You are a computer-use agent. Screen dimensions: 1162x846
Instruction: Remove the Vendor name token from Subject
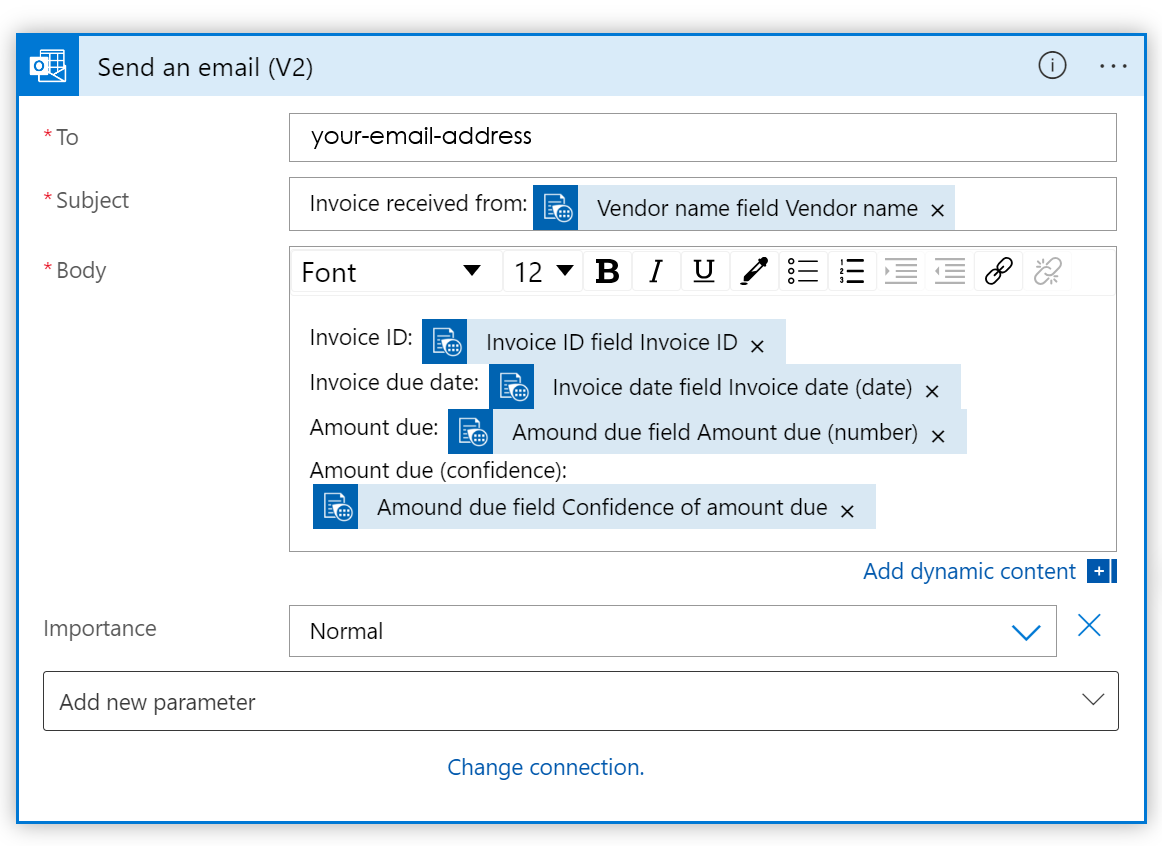pos(937,210)
